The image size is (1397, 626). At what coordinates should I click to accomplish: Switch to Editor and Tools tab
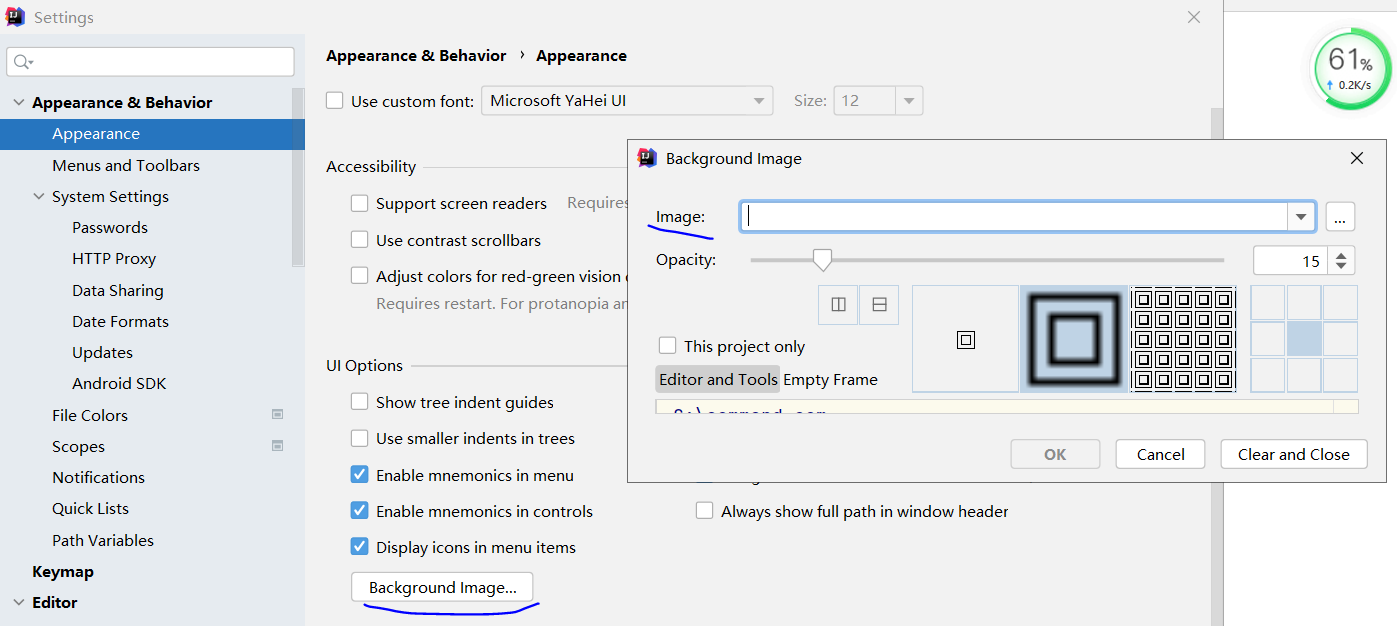coord(718,379)
